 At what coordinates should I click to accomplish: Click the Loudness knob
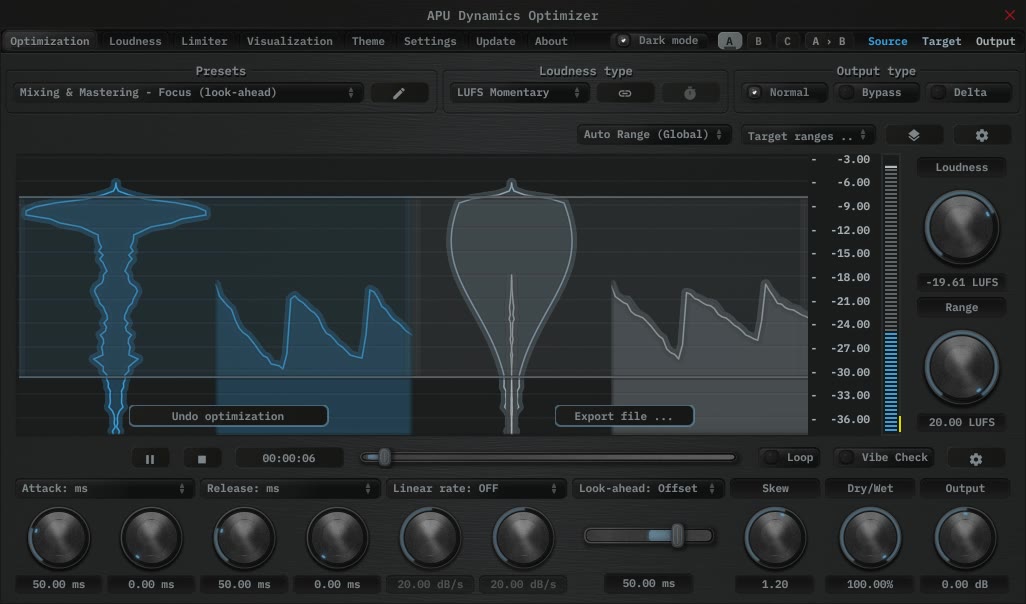point(961,227)
